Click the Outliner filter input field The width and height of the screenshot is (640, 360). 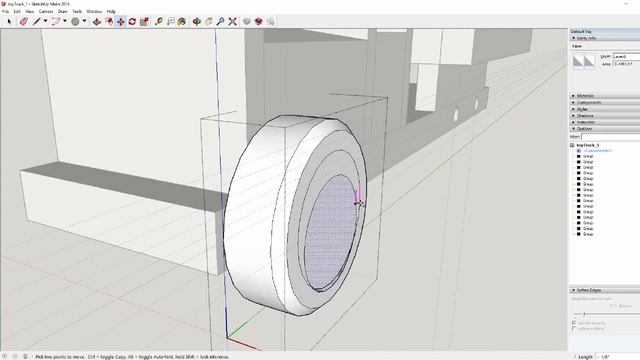611,137
